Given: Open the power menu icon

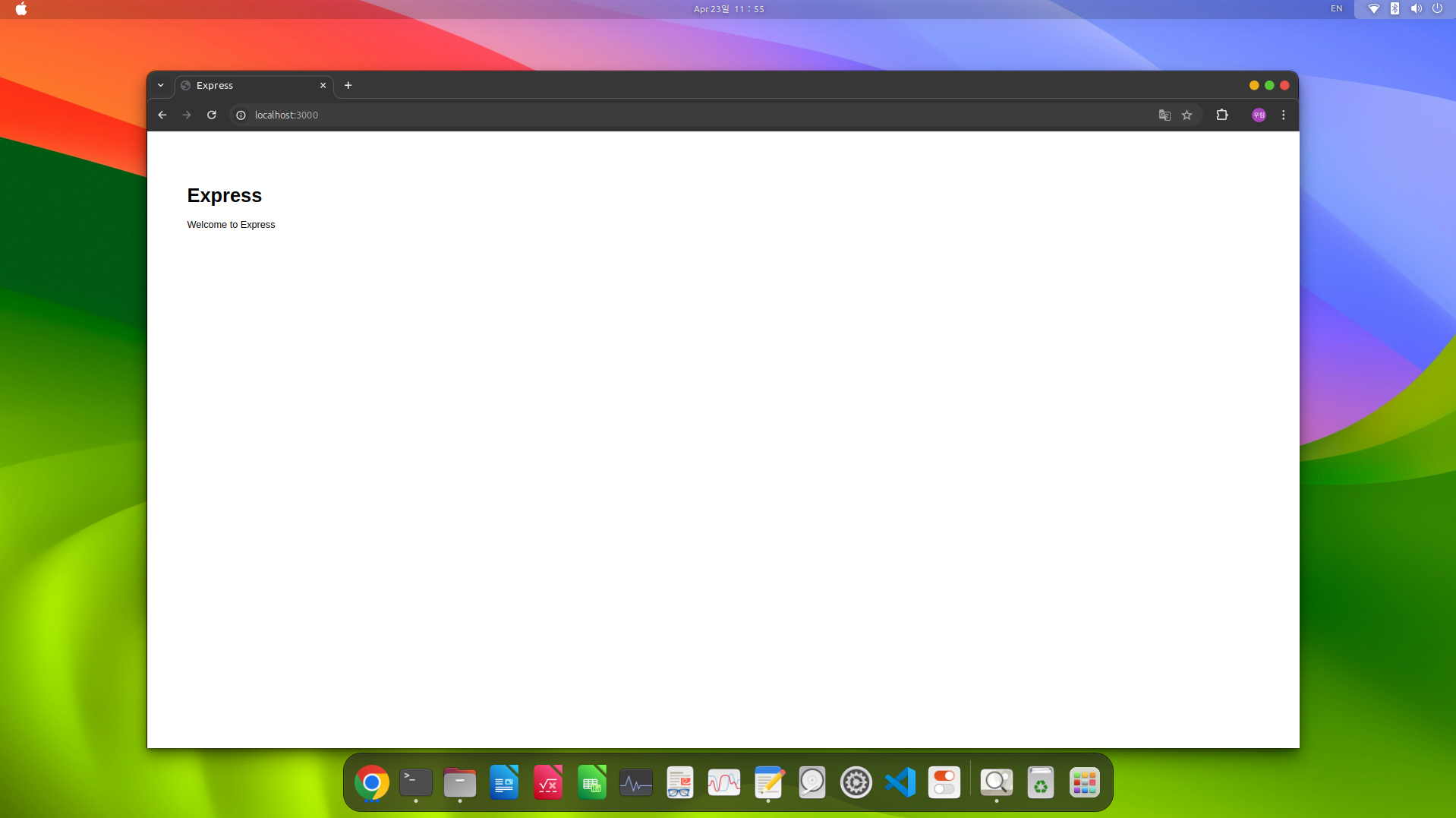Looking at the screenshot, I should tap(1438, 9).
